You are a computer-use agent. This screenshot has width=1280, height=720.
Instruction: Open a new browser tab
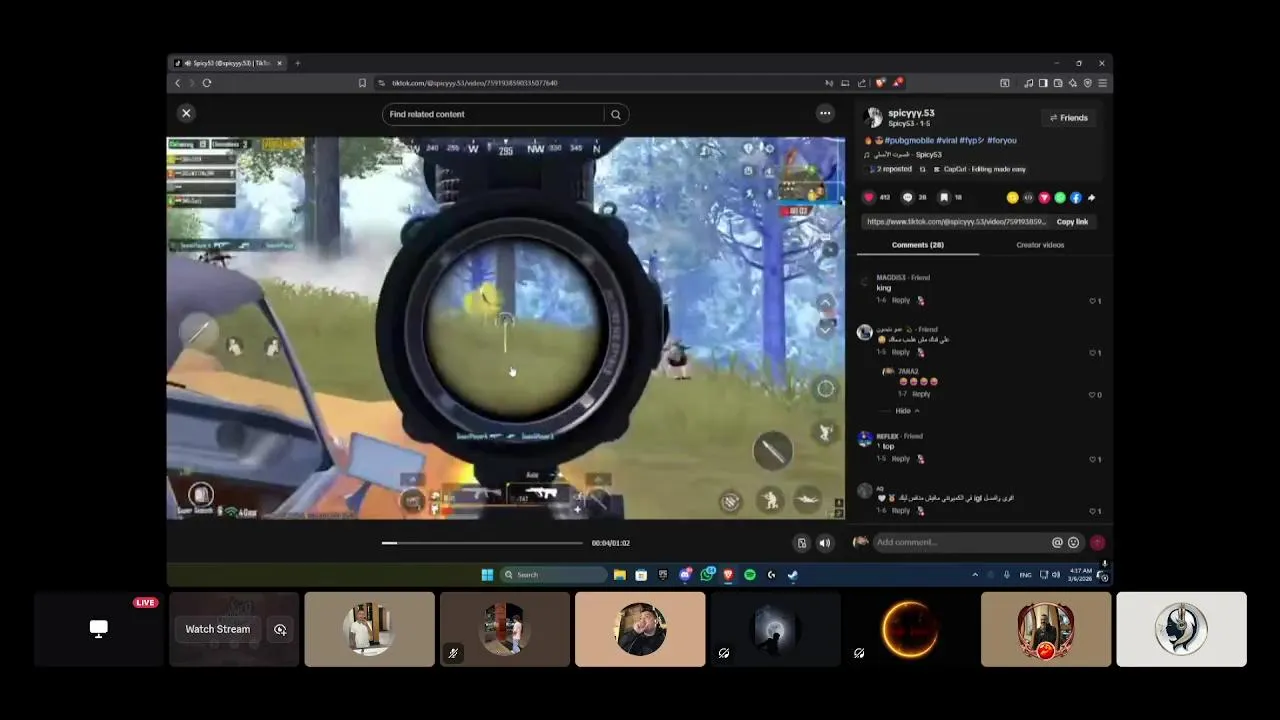pos(297,63)
